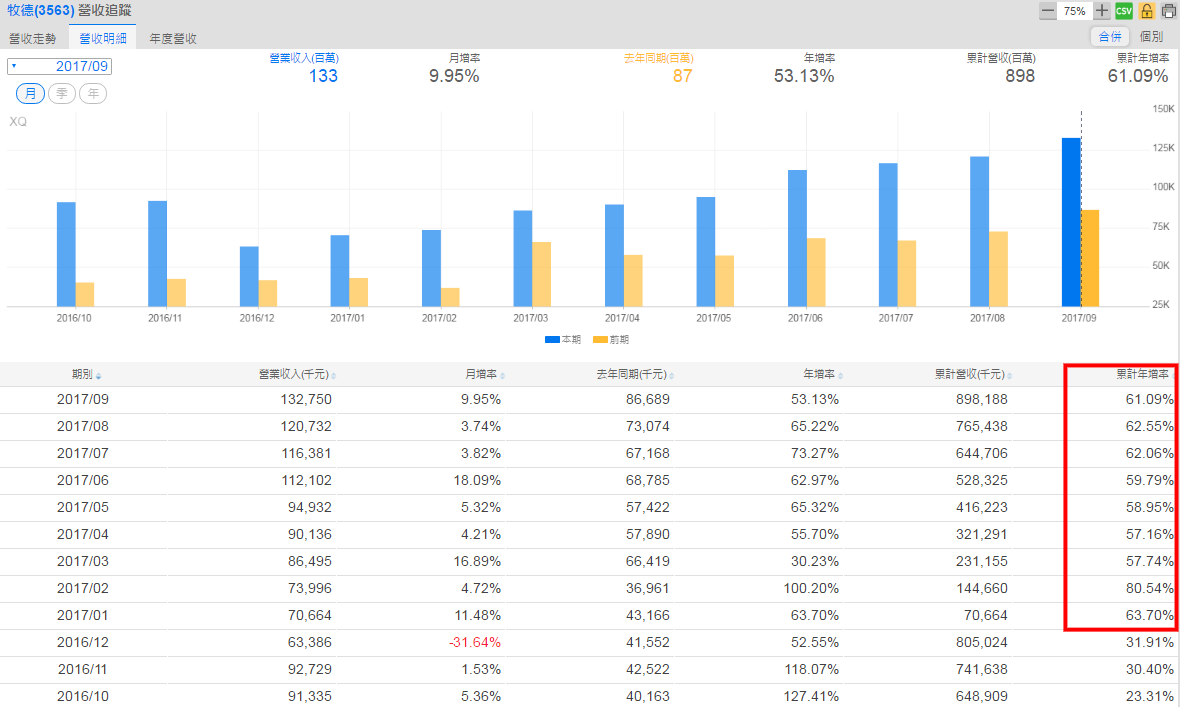
Task: Switch to the 年度營收 tab
Action: (173, 38)
